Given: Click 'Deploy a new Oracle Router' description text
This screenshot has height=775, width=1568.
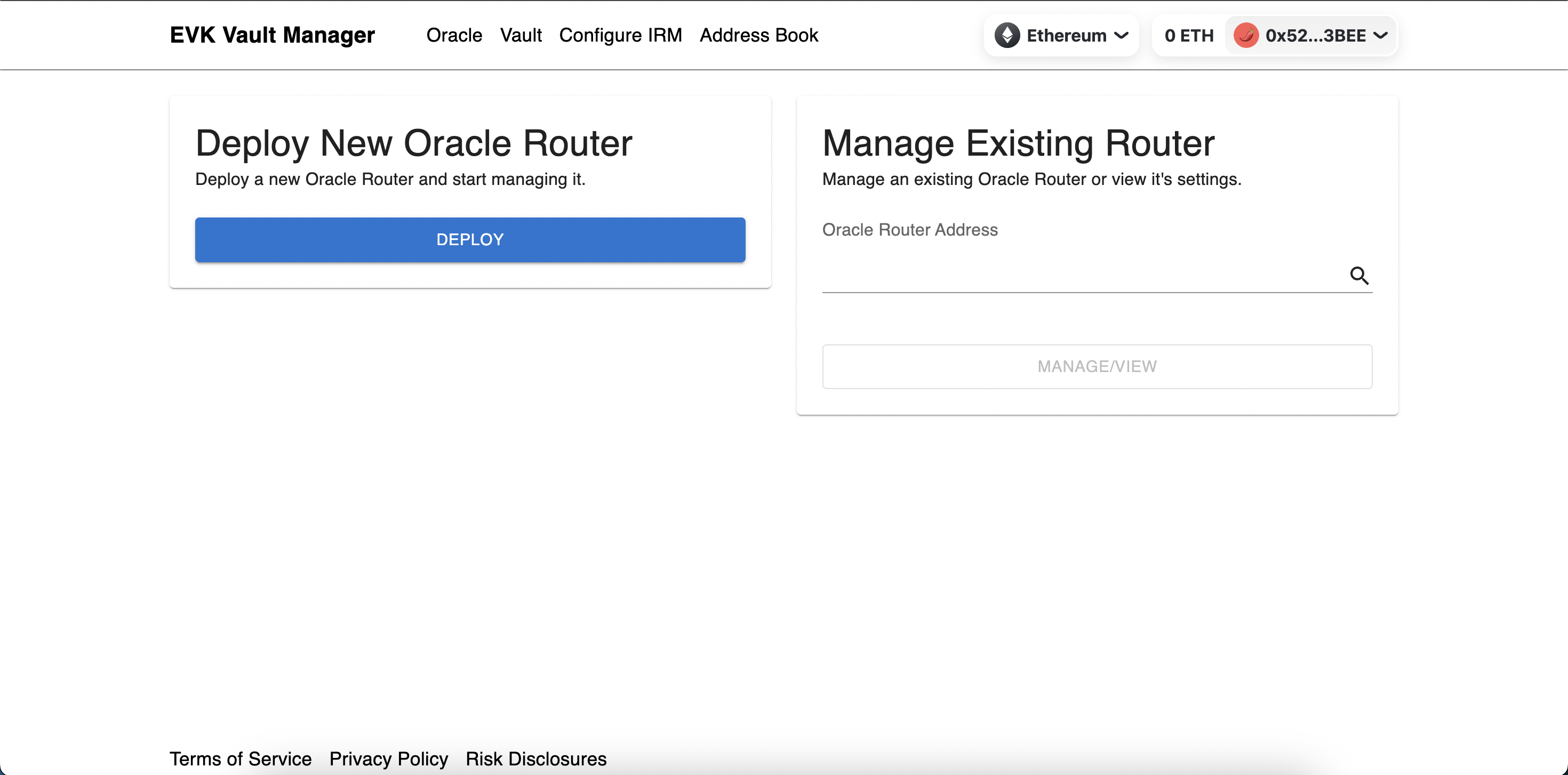Looking at the screenshot, I should coord(390,180).
